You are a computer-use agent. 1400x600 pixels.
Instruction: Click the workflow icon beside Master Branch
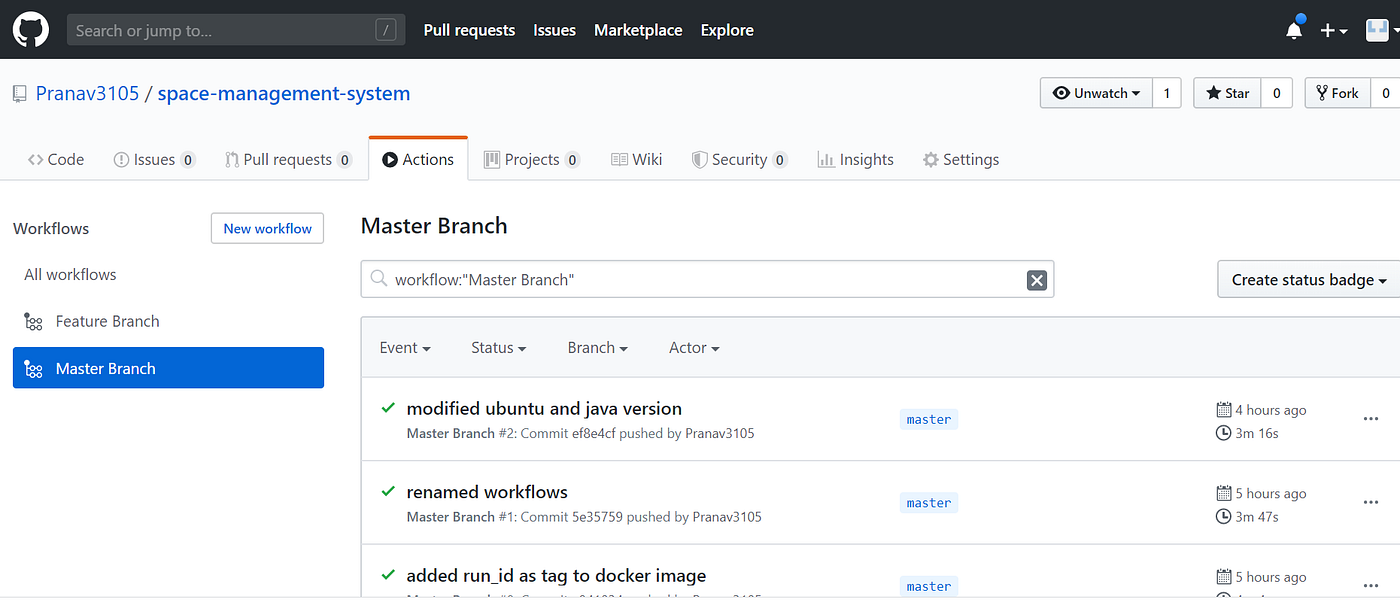[x=34, y=368]
